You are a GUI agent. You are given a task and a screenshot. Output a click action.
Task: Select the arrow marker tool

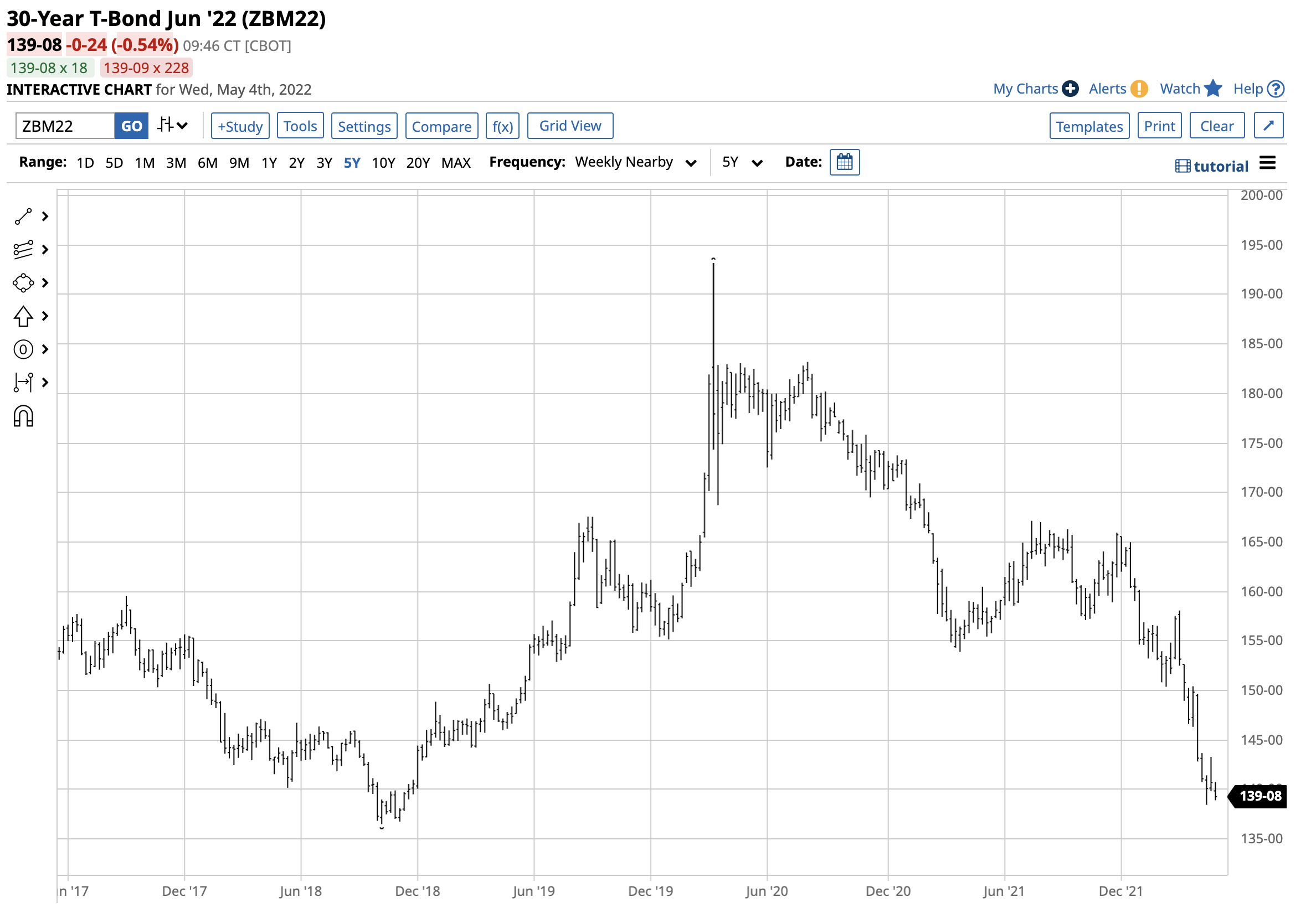pos(23,317)
